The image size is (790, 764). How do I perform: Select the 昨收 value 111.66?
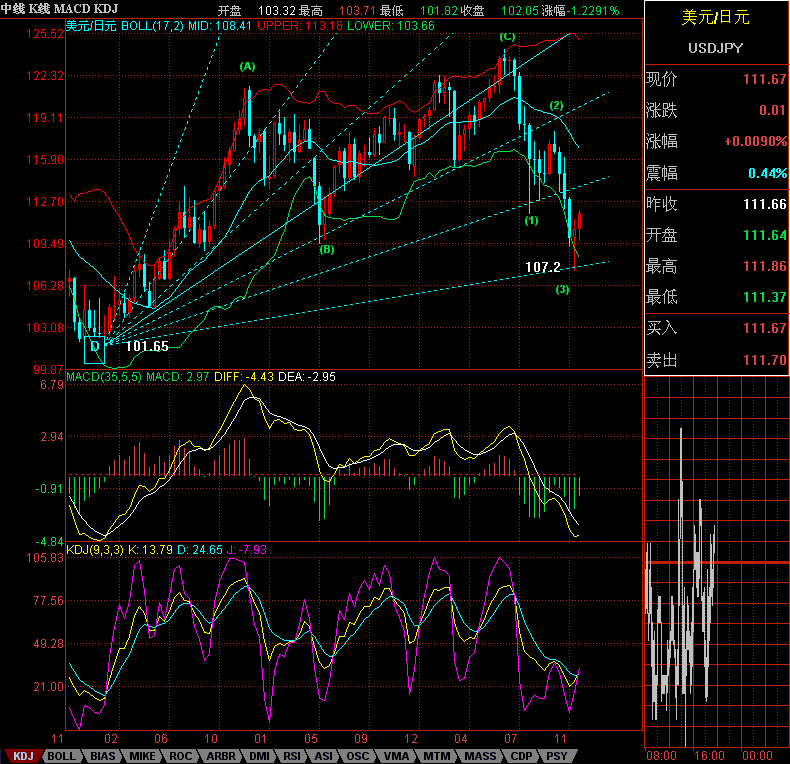[765, 204]
